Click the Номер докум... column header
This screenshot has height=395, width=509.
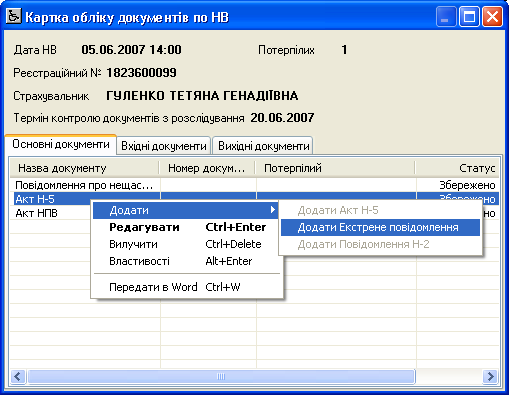tap(208, 168)
